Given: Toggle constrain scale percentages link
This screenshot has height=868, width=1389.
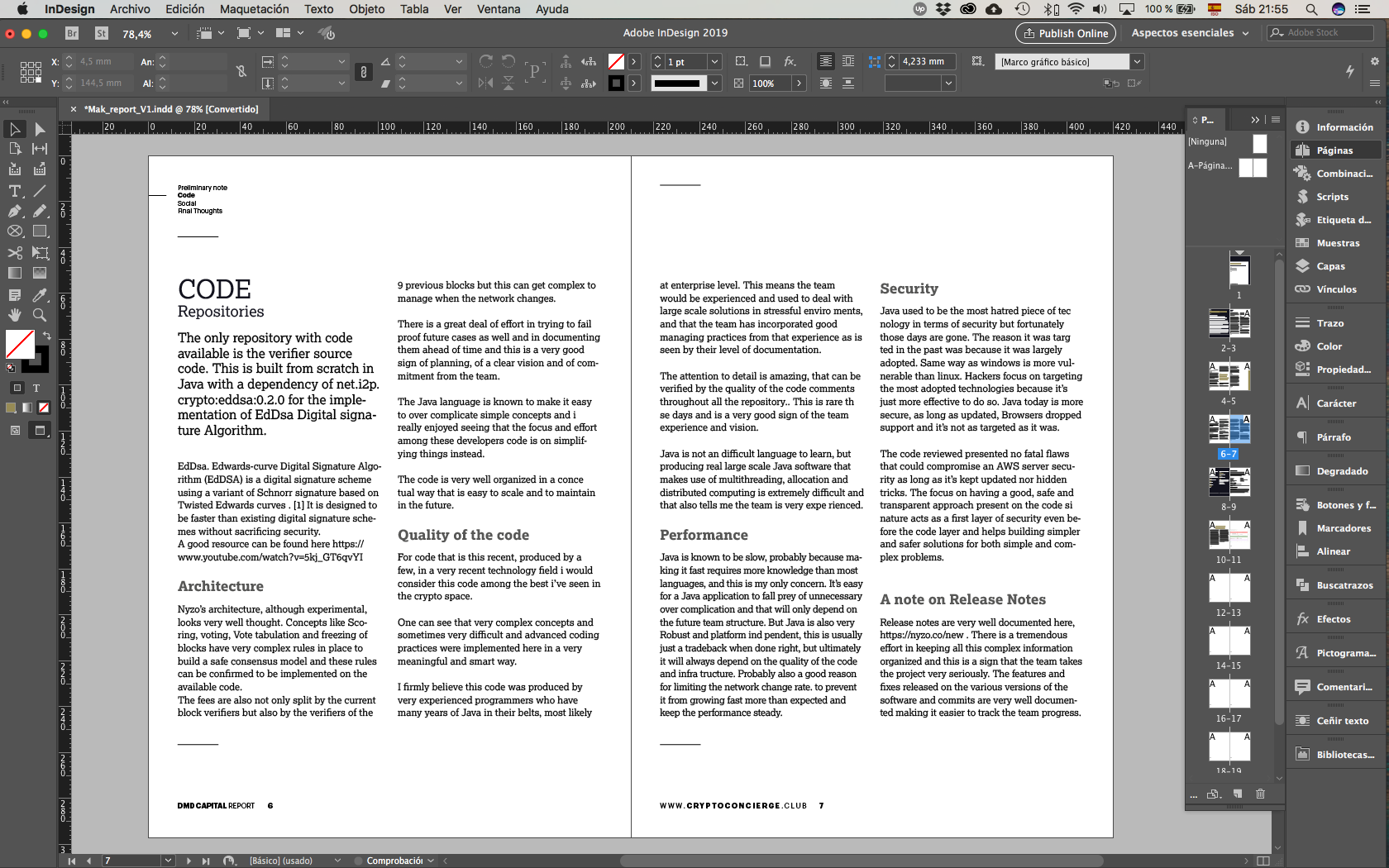Looking at the screenshot, I should pos(363,72).
